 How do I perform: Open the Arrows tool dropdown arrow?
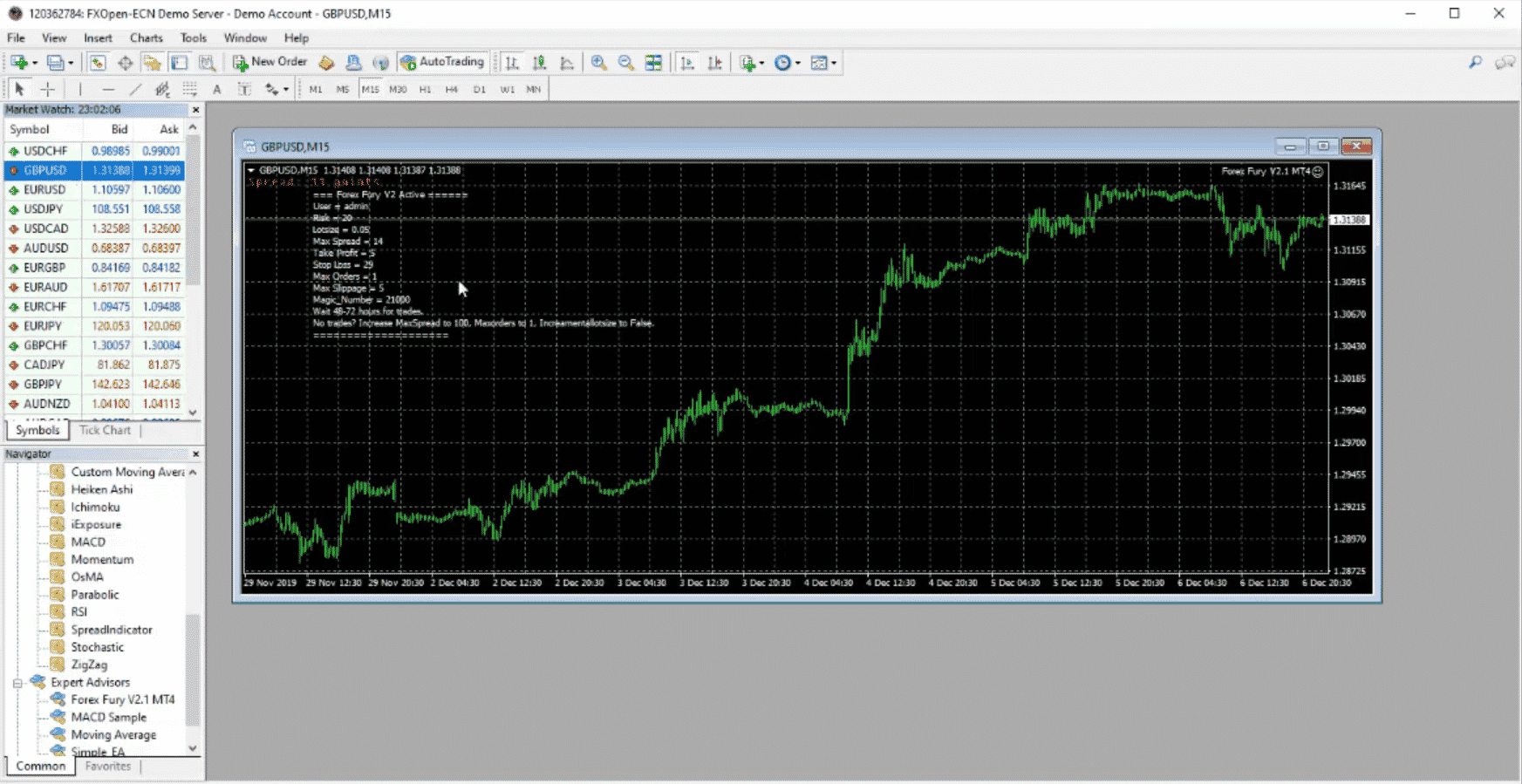click(286, 89)
